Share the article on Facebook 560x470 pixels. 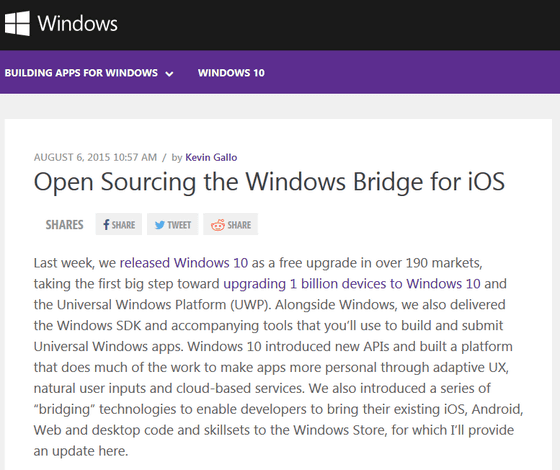point(119,224)
